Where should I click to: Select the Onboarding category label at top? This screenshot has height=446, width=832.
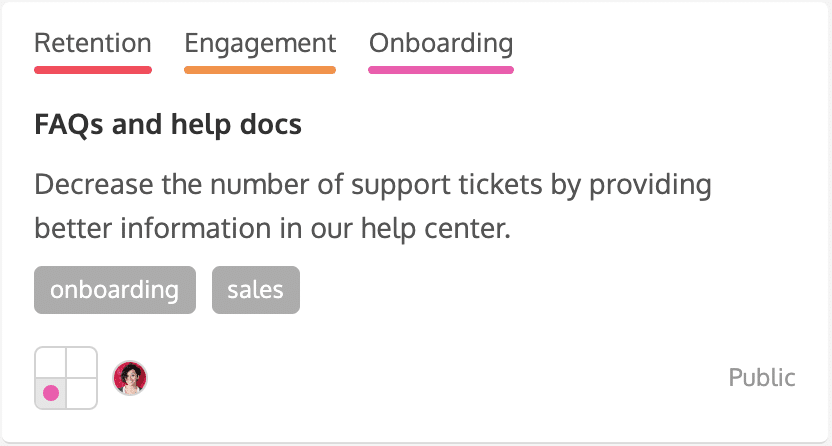click(x=441, y=44)
